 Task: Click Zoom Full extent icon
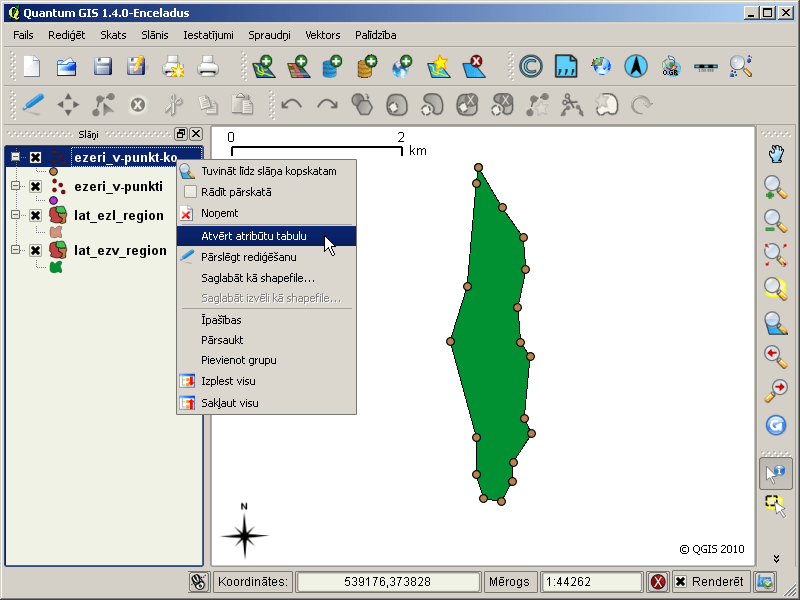(x=776, y=255)
